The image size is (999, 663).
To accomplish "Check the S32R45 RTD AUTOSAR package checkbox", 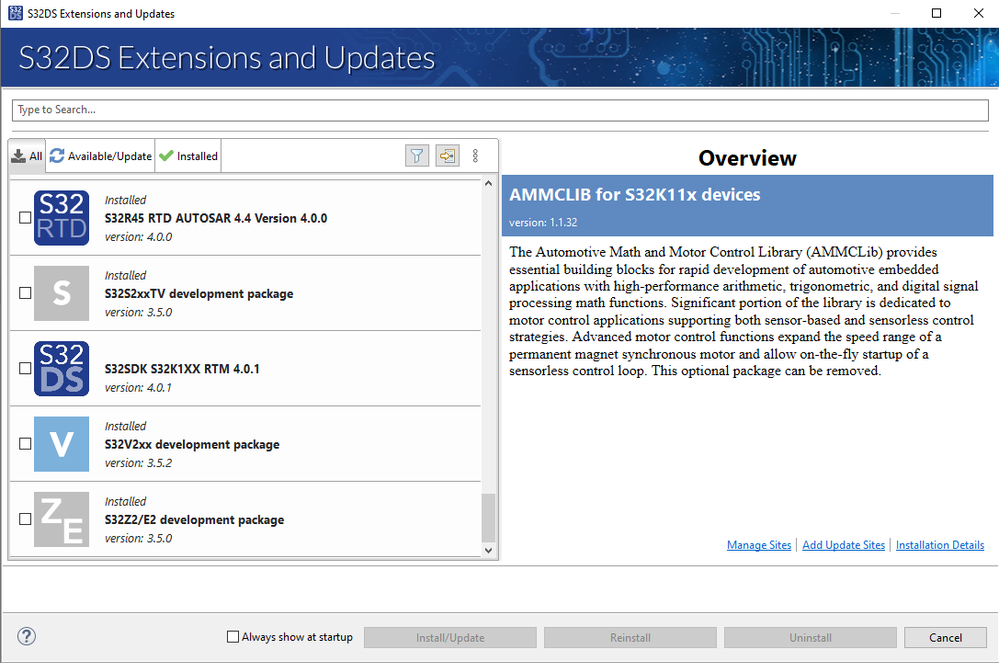I will coord(25,218).
